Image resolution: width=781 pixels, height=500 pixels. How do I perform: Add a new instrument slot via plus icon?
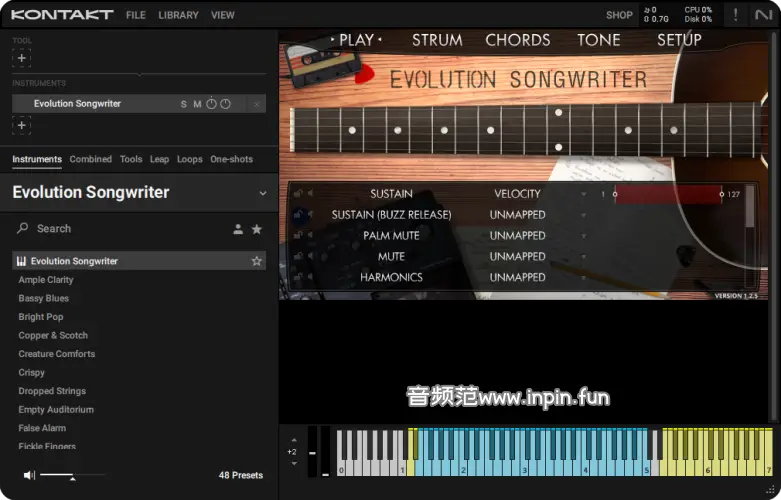tap(22, 125)
